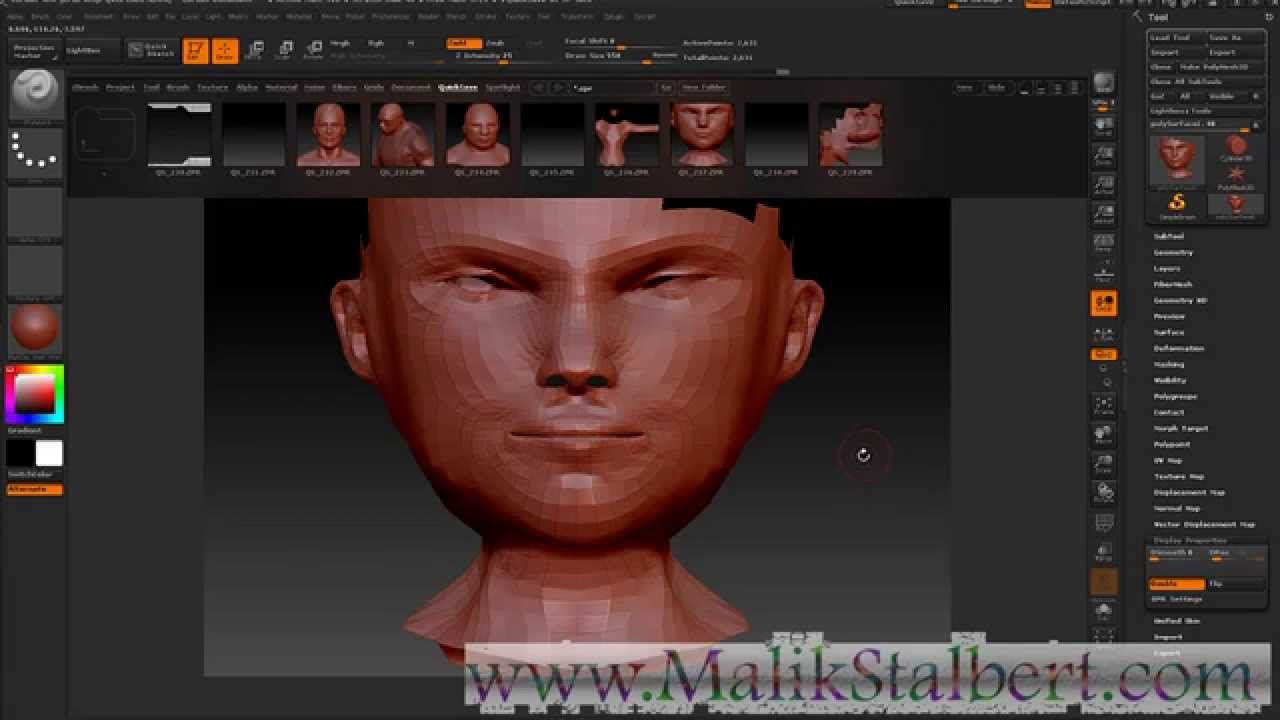Select the Scale transform icon

(285, 51)
